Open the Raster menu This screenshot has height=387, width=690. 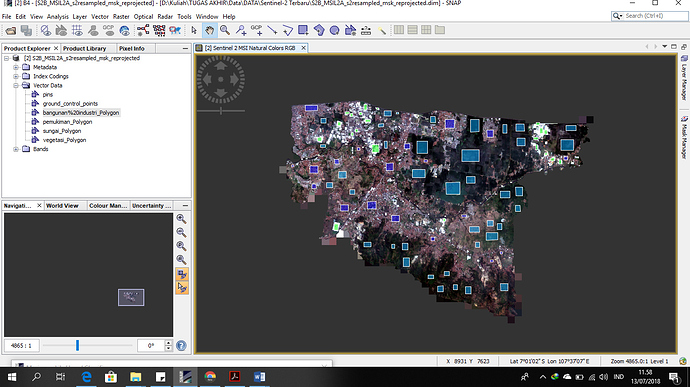click(x=121, y=17)
